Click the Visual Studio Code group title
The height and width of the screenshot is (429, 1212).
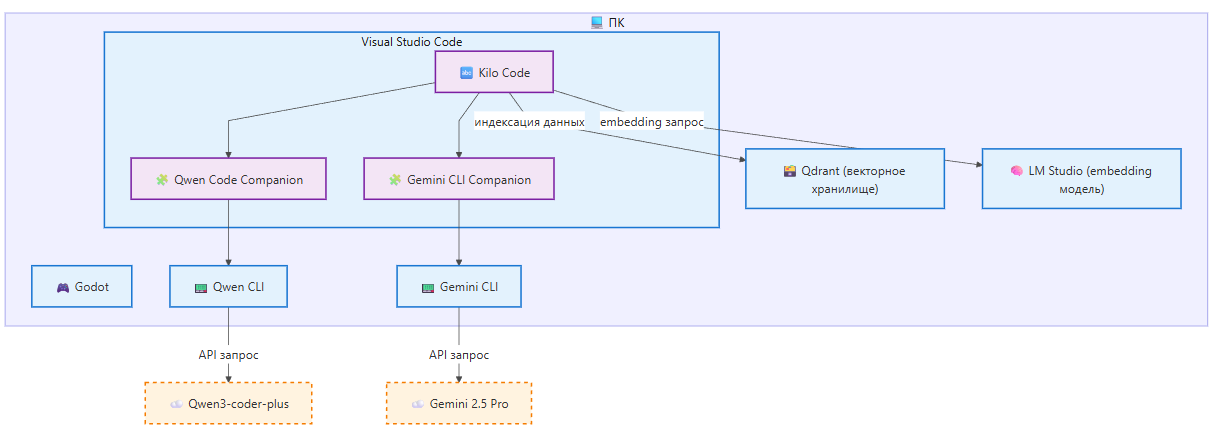[412, 41]
